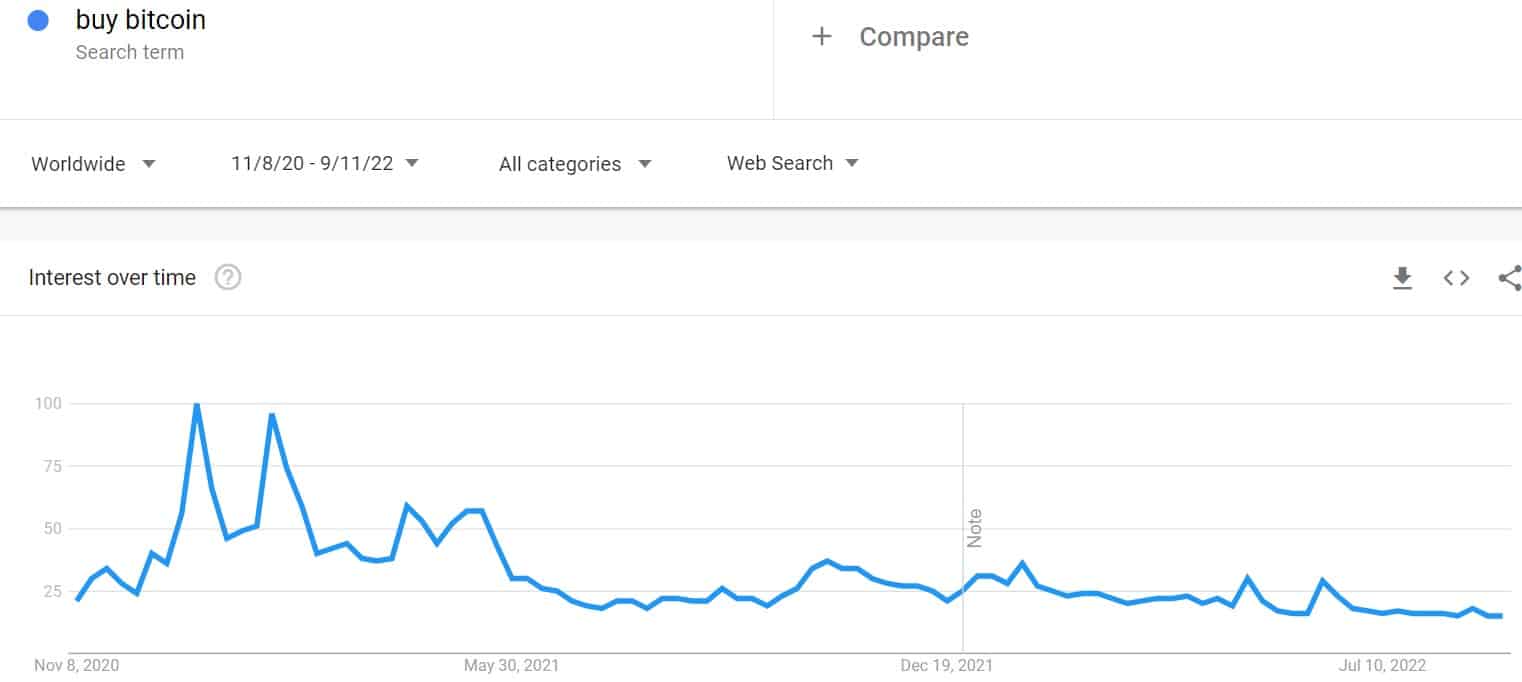Viewport: 1522px width, 682px height.
Task: Click the Dec 19, 2021 axis label
Action: [944, 664]
